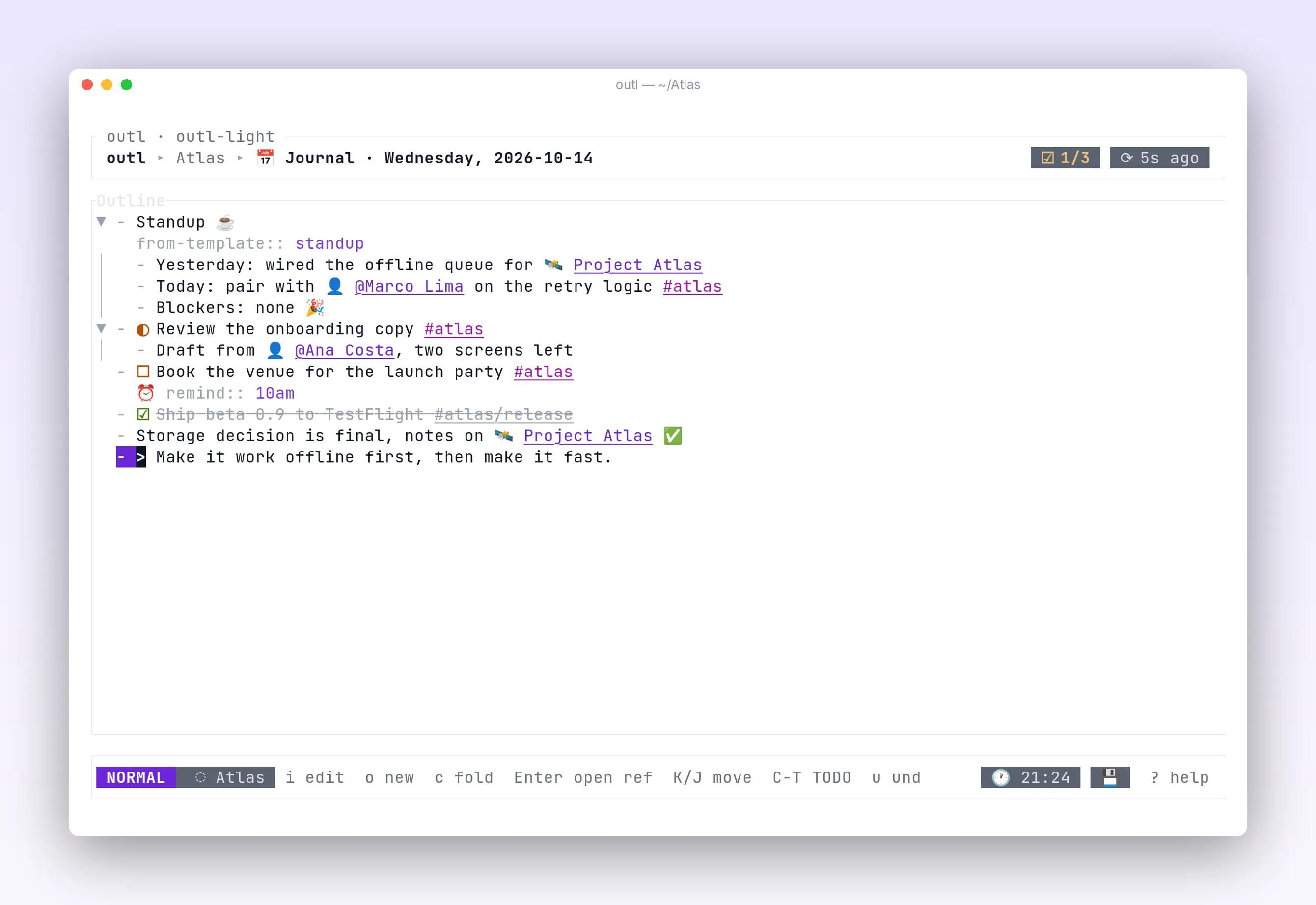
Task: Click the Journal breadcrumb entry
Action: [x=319, y=158]
